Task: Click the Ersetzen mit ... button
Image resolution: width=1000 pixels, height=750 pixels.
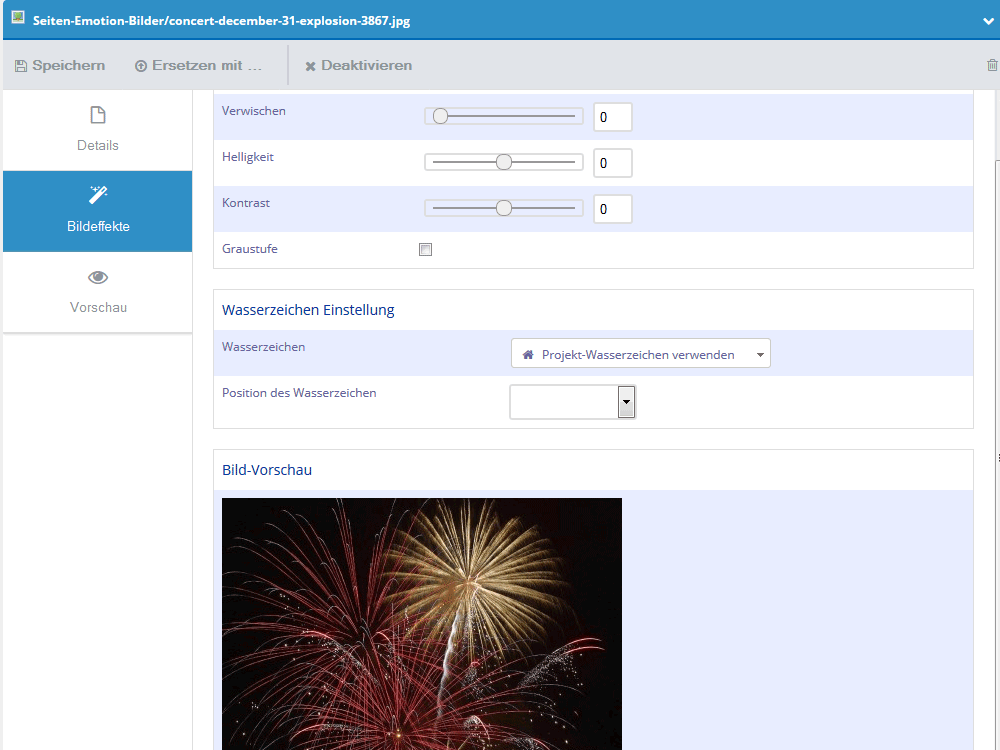Action: 198,65
